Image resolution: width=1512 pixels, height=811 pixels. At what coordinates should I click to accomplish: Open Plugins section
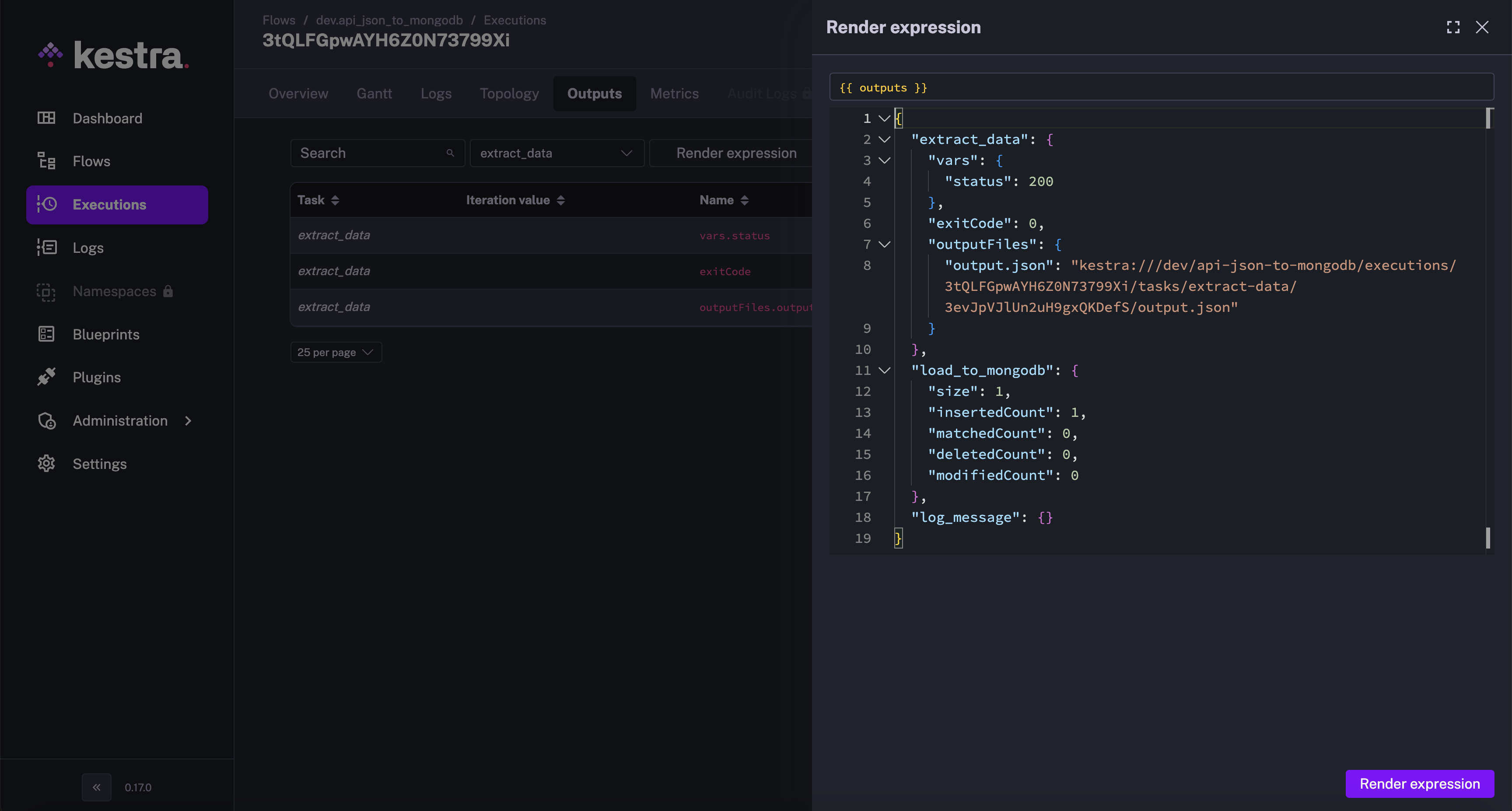(97, 378)
